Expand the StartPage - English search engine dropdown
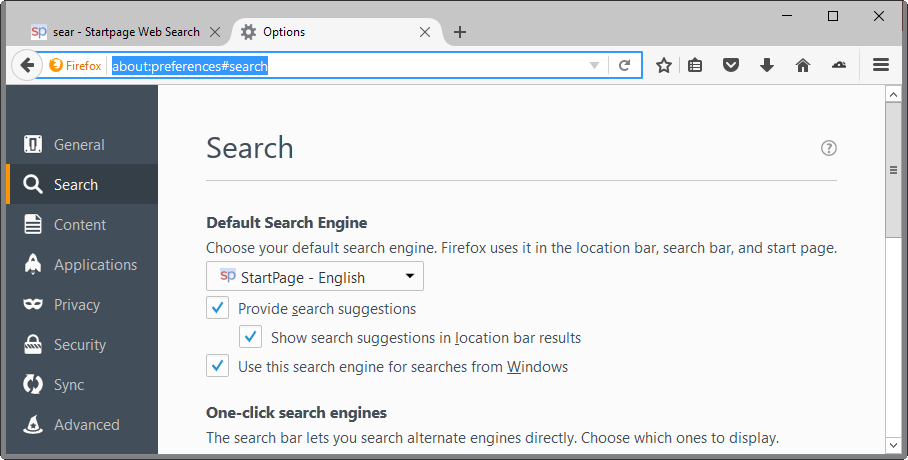908x460 pixels. pos(315,276)
